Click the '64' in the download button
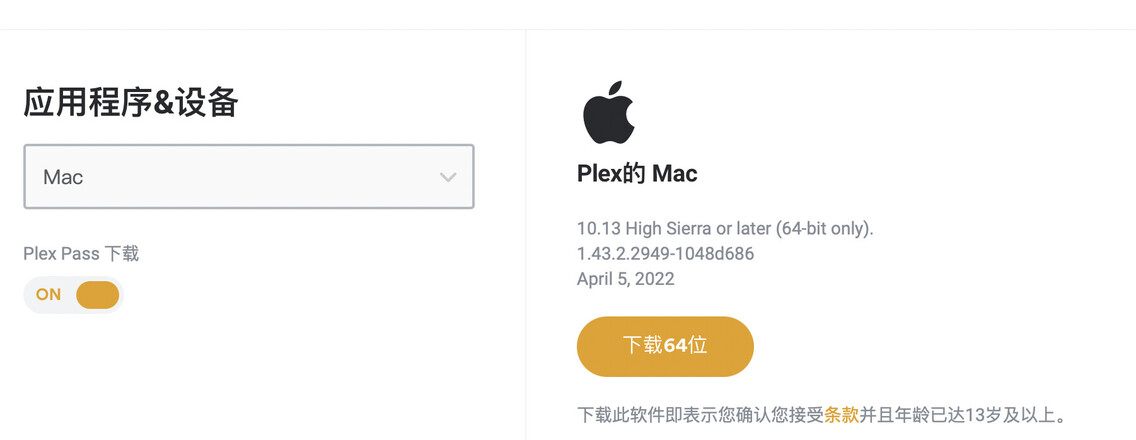 click(675, 346)
